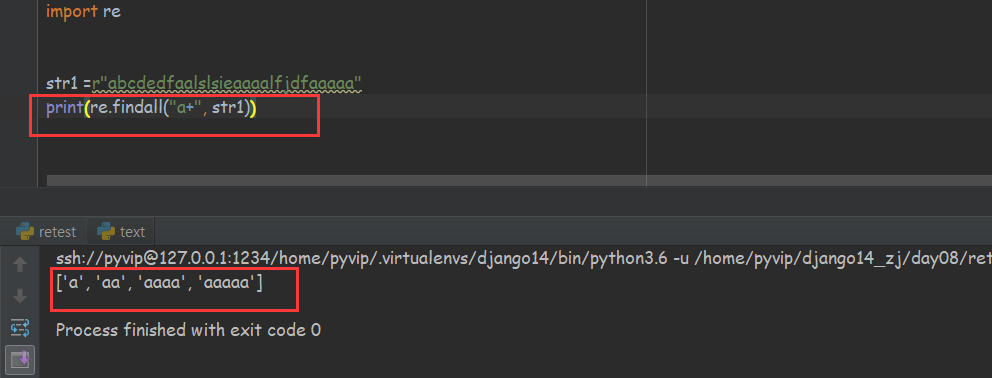Click the Up the Stack Trace arrow
The width and height of the screenshot is (992, 378).
[20, 264]
